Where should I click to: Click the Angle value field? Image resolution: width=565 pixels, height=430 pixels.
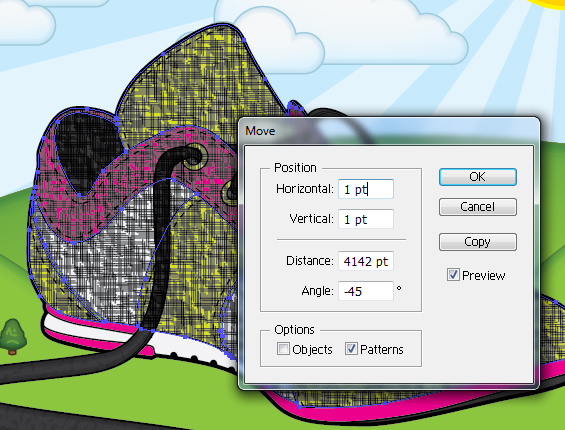(366, 291)
